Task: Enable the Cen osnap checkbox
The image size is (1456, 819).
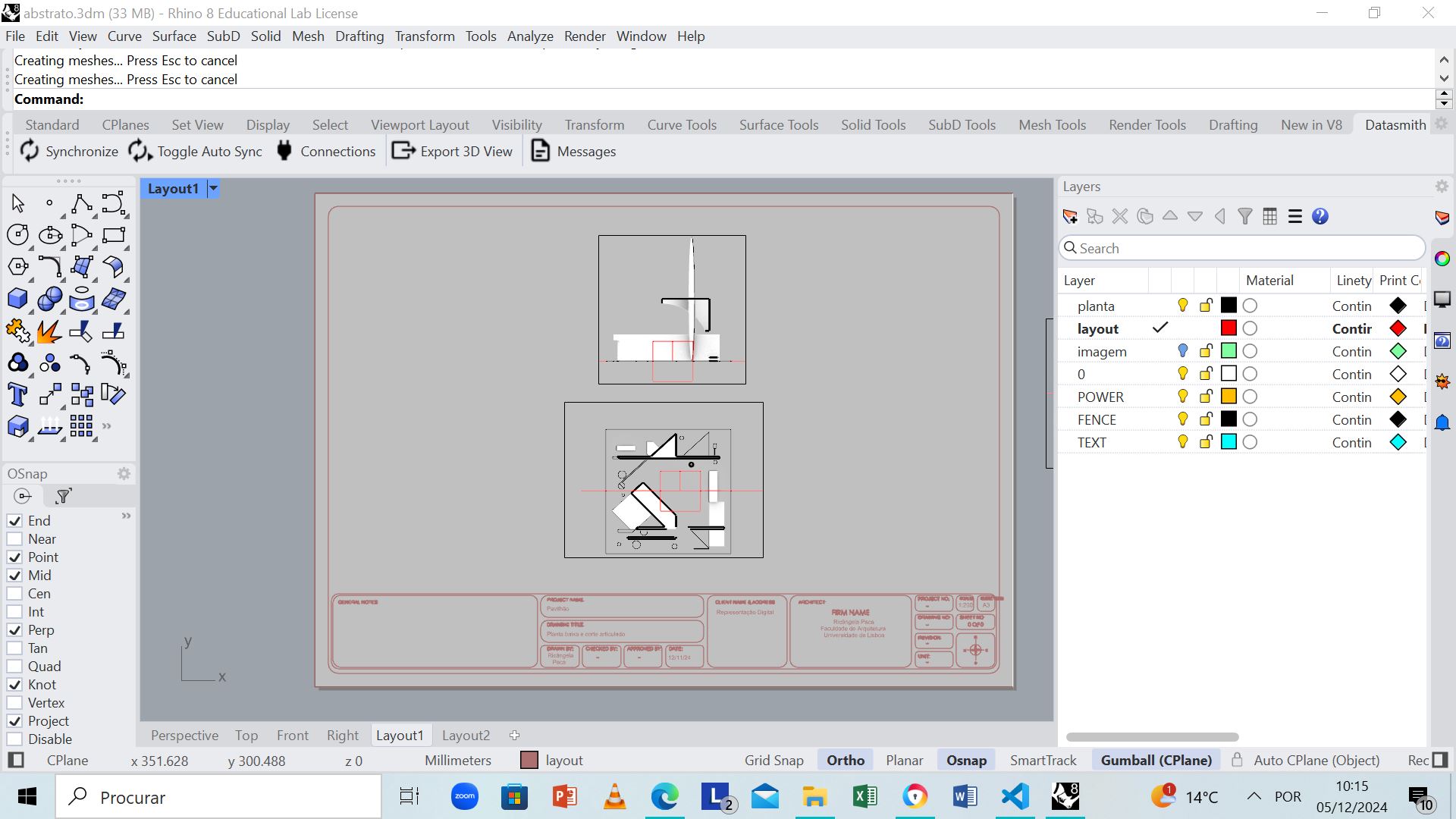Action: tap(14, 594)
